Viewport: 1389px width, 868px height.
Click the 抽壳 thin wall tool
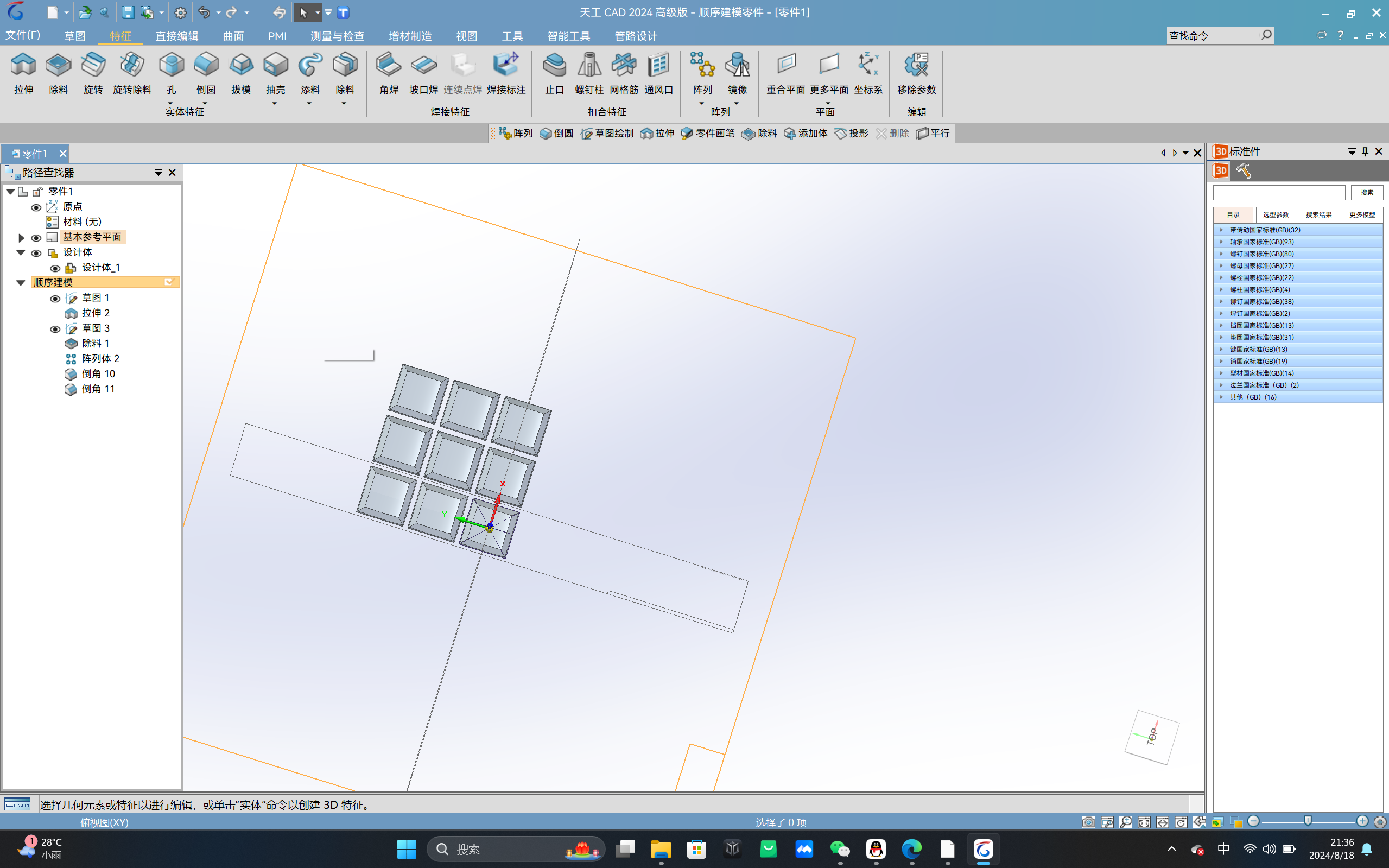pos(276,73)
